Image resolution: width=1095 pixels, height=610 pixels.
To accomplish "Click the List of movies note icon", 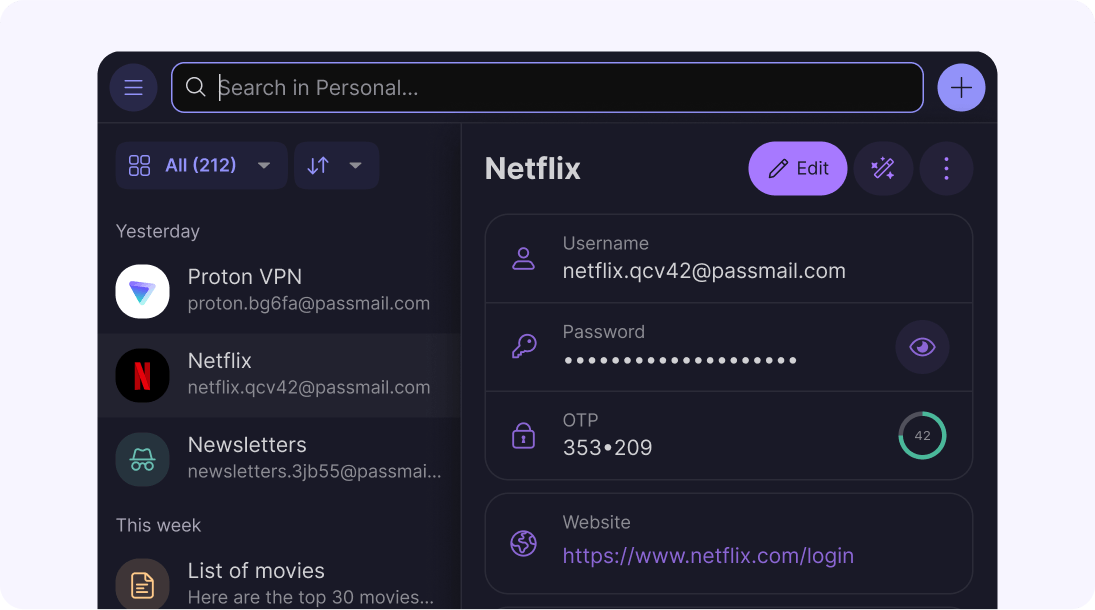I will (x=142, y=584).
